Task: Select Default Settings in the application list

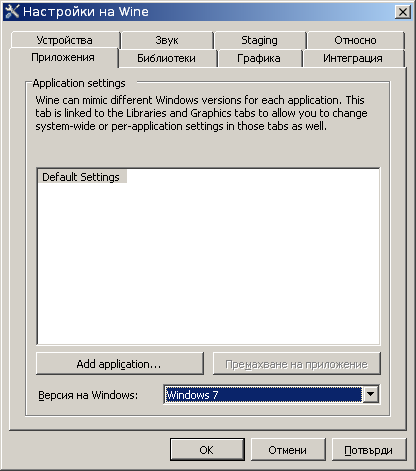Action: [x=81, y=177]
